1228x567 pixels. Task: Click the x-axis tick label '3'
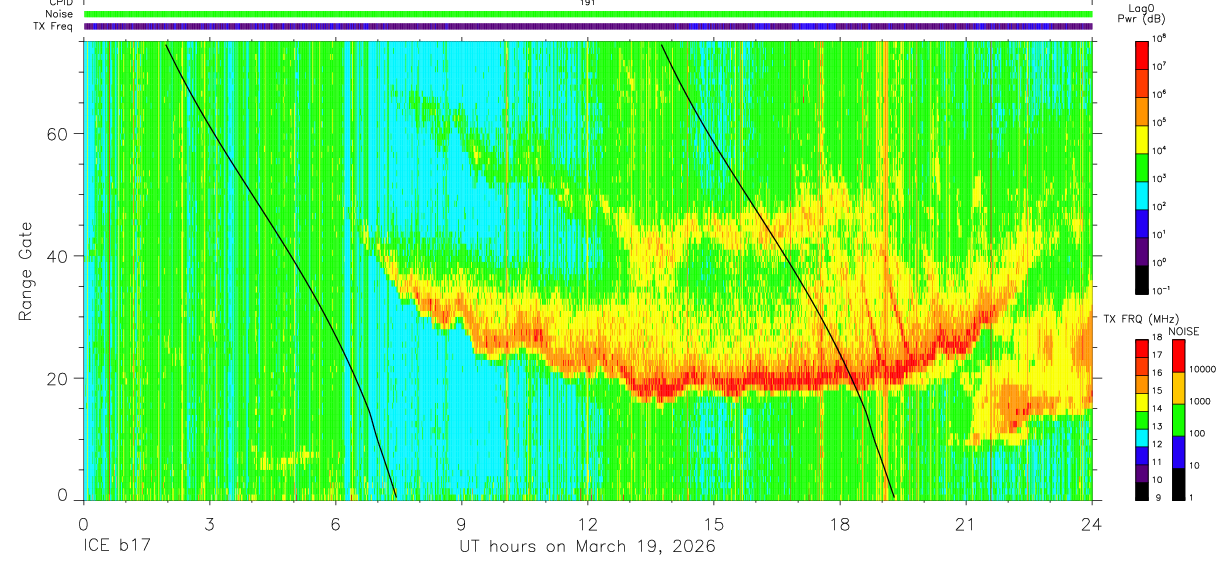(x=210, y=523)
